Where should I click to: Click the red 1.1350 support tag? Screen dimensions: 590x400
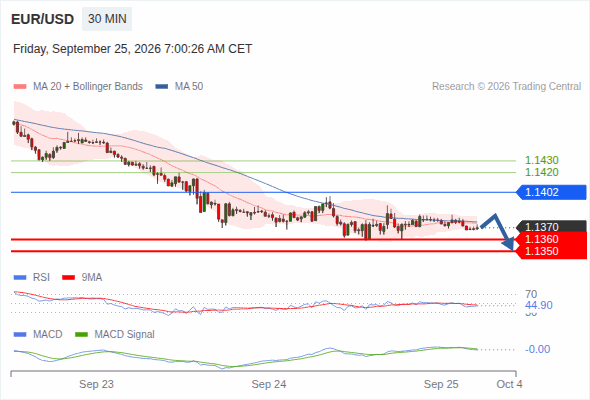(552, 252)
